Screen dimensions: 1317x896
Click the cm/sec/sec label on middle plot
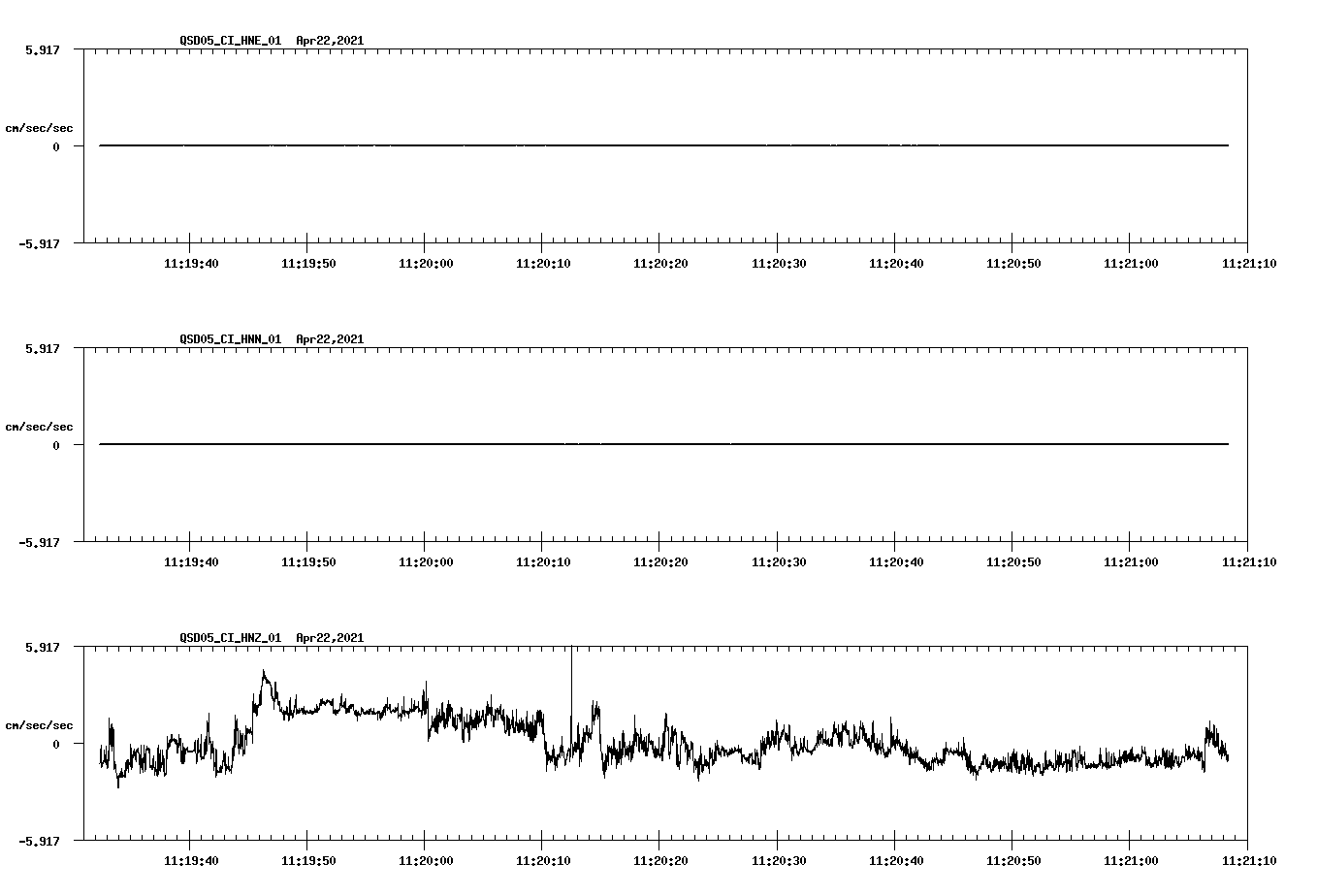click(x=41, y=426)
